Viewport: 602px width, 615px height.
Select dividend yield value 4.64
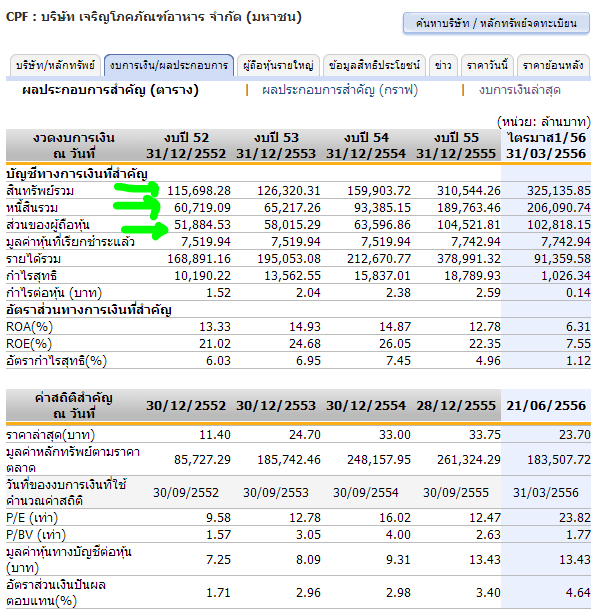[x=578, y=593]
